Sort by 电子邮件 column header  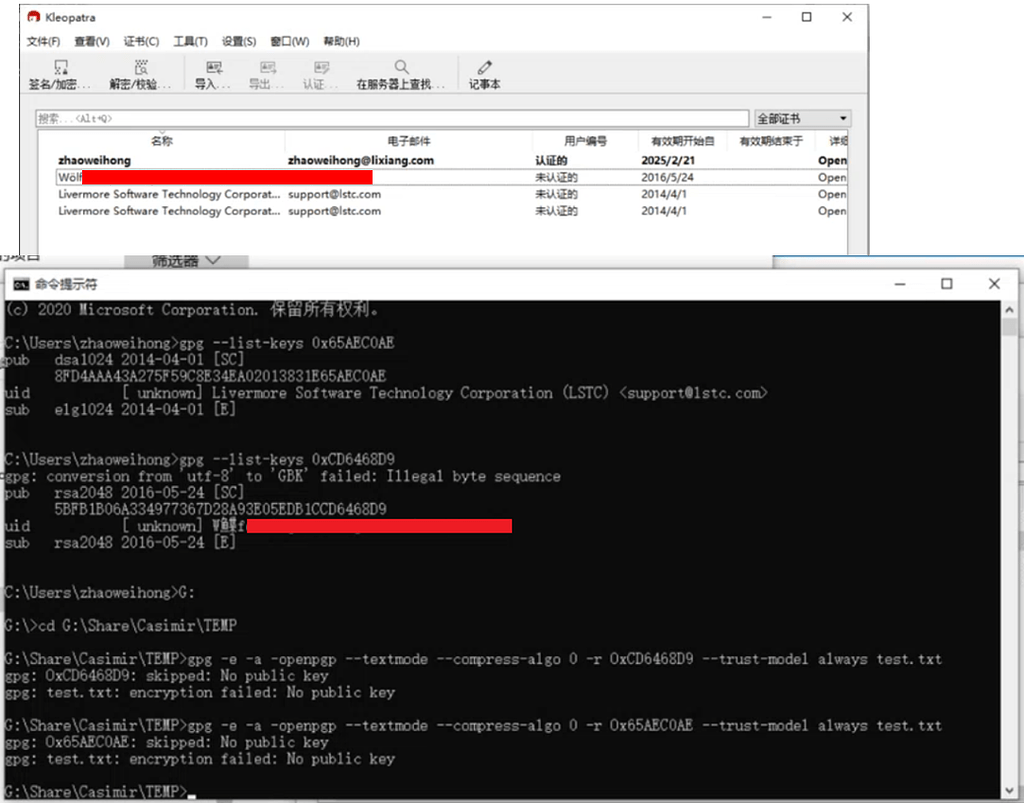[x=408, y=142]
